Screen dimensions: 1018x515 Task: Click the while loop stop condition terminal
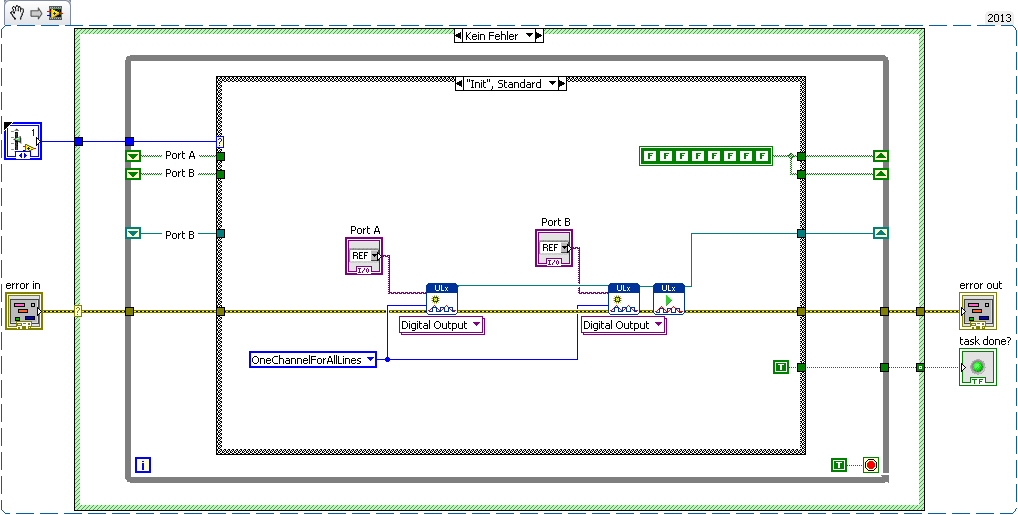(871, 464)
